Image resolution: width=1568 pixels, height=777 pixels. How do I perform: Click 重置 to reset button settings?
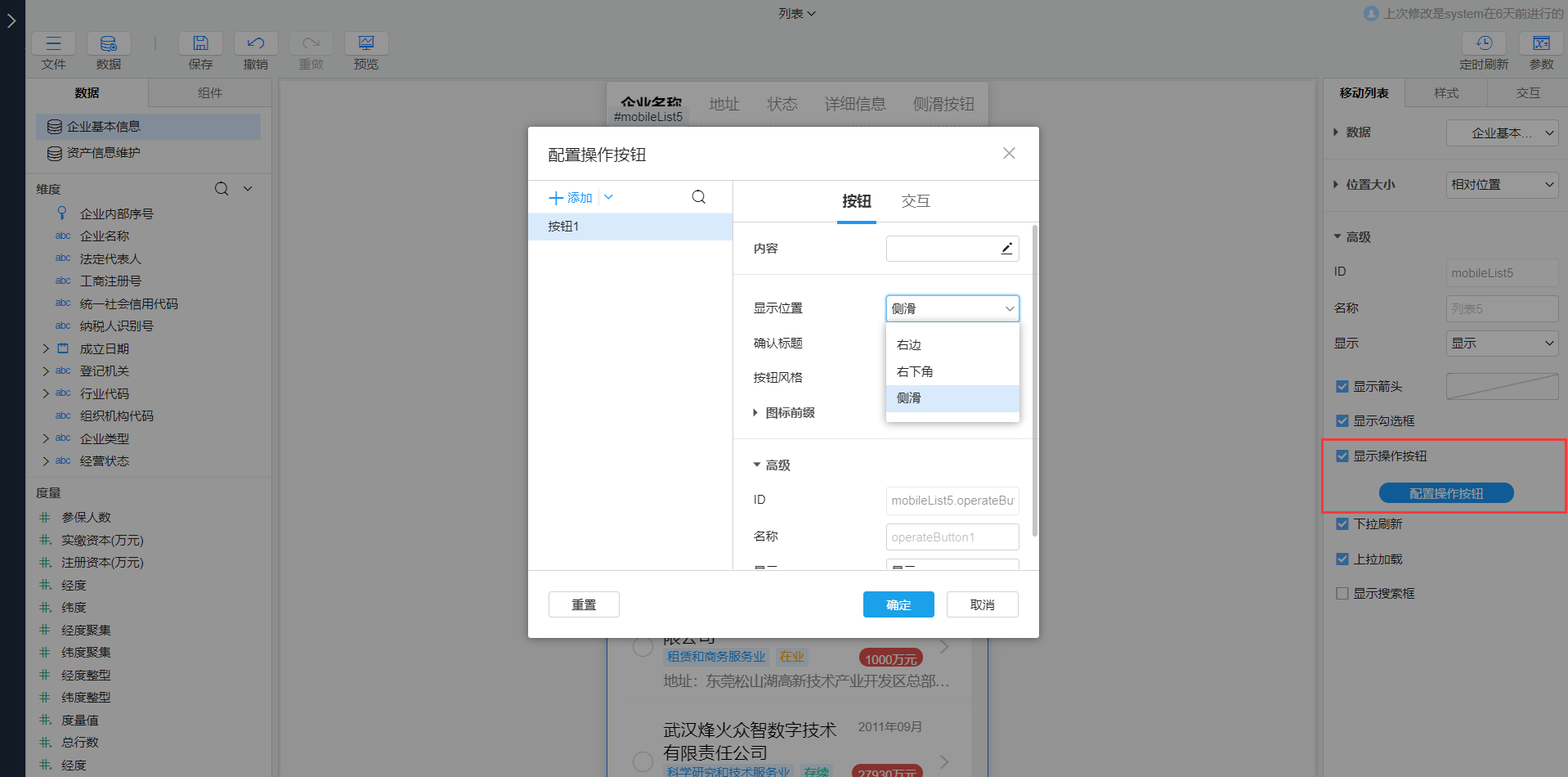[584, 604]
